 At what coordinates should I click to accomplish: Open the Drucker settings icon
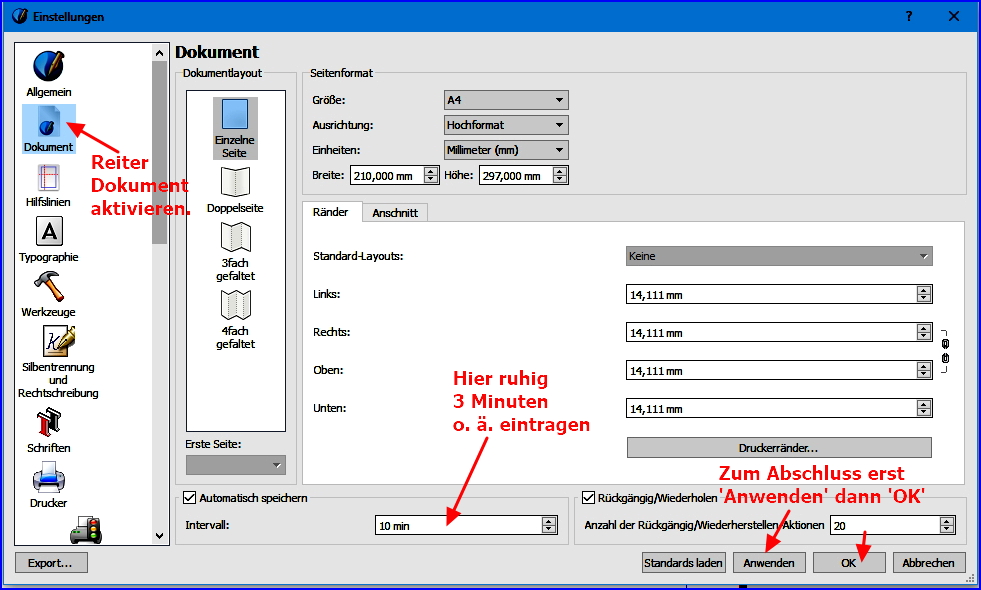48,480
